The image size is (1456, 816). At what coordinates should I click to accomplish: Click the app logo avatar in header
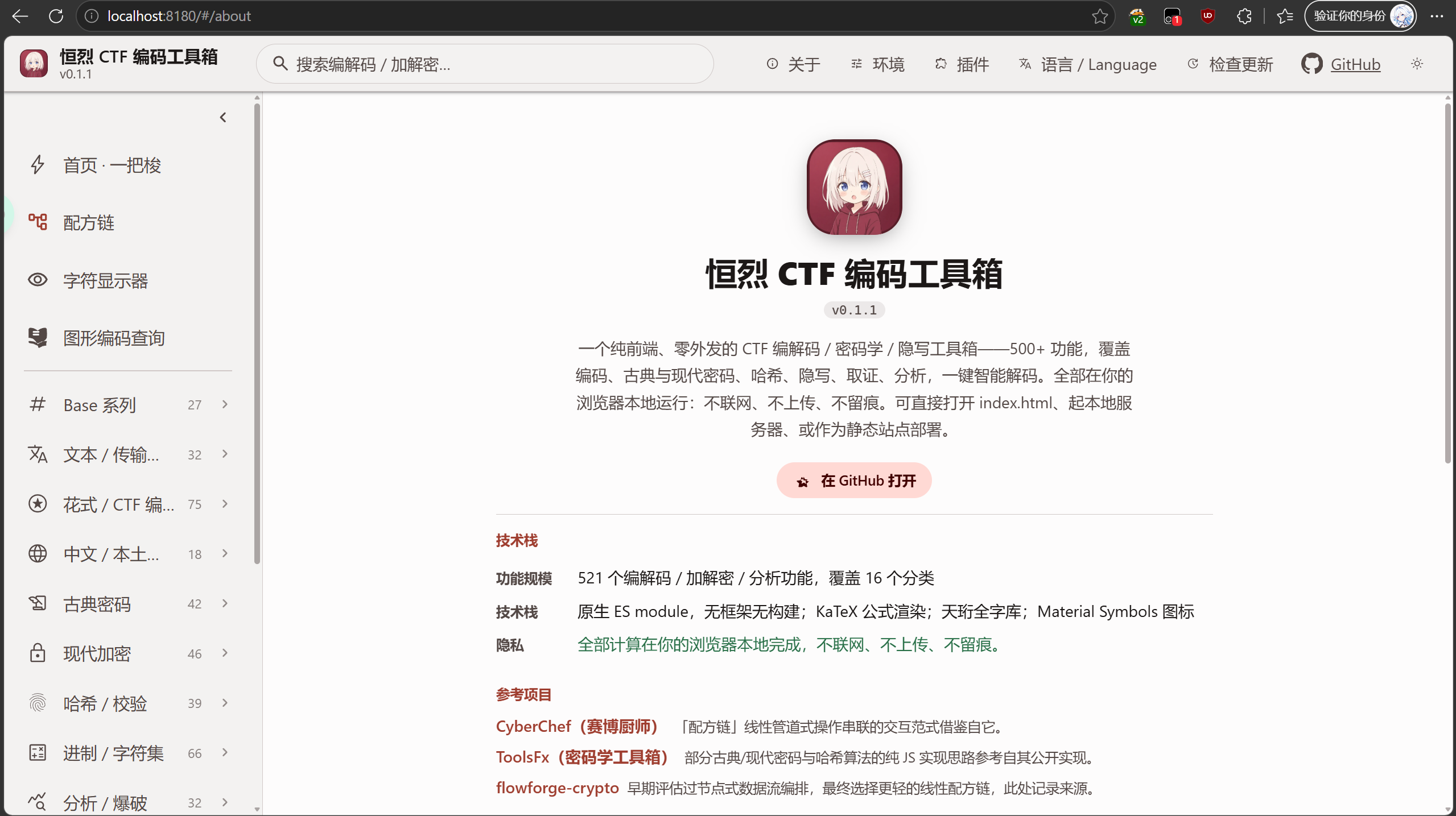pos(34,64)
